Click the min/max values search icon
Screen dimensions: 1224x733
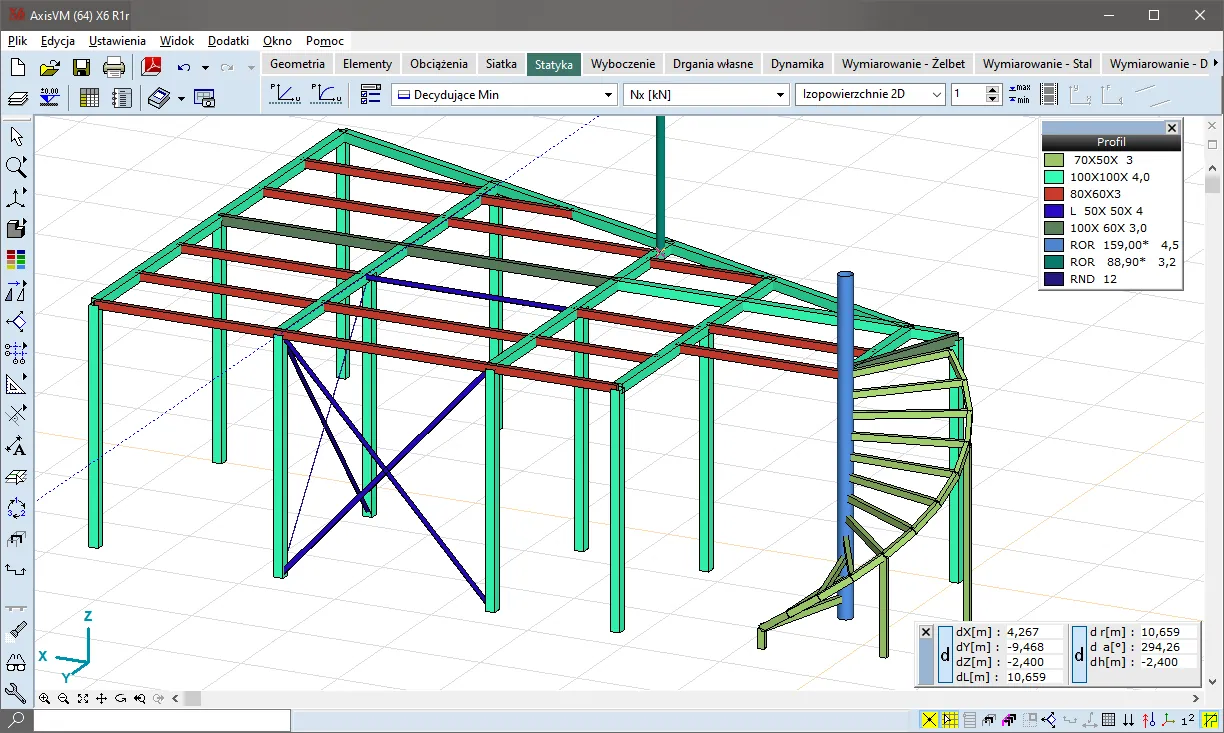click(1019, 94)
